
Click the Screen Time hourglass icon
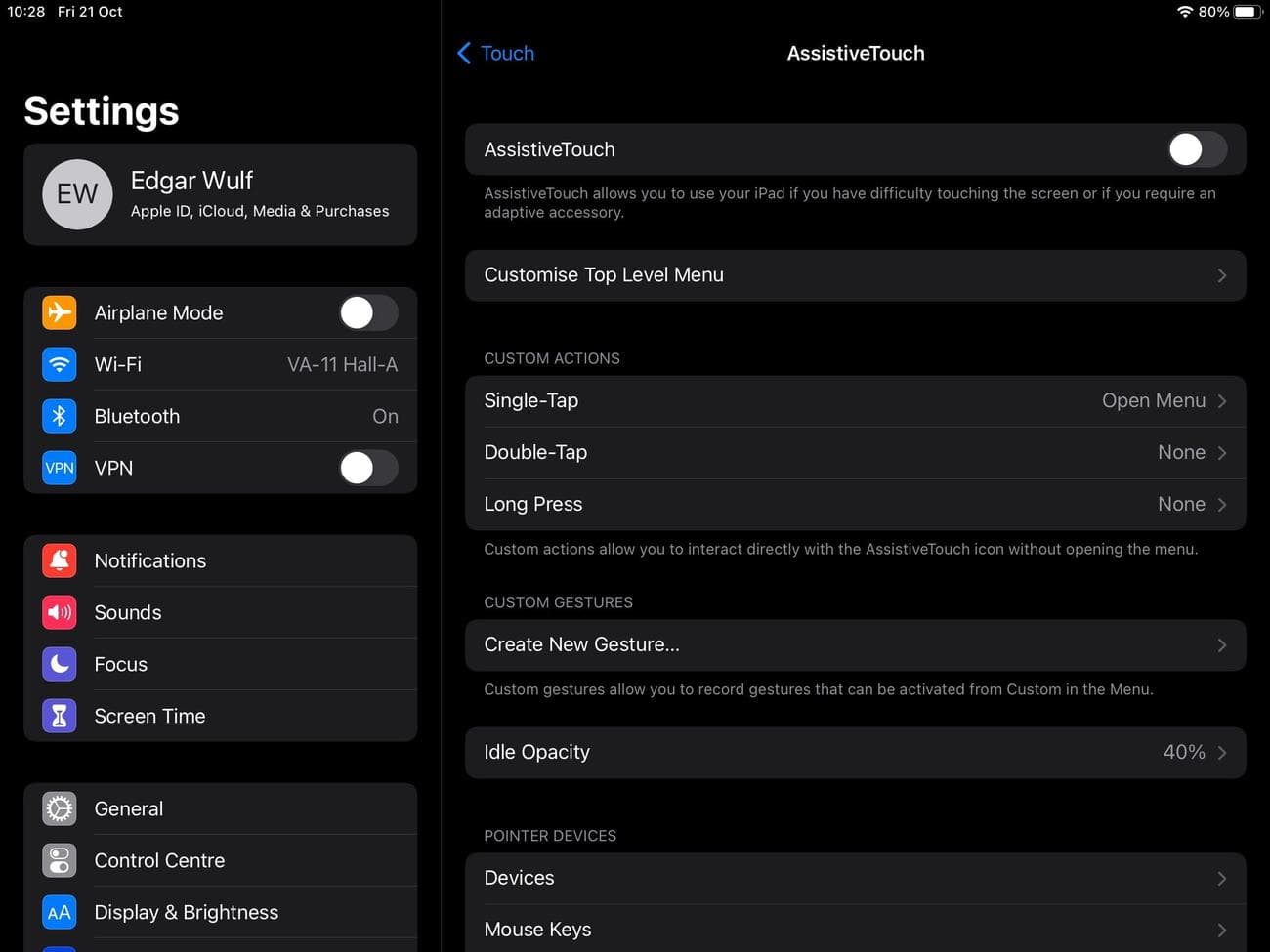[x=59, y=716]
